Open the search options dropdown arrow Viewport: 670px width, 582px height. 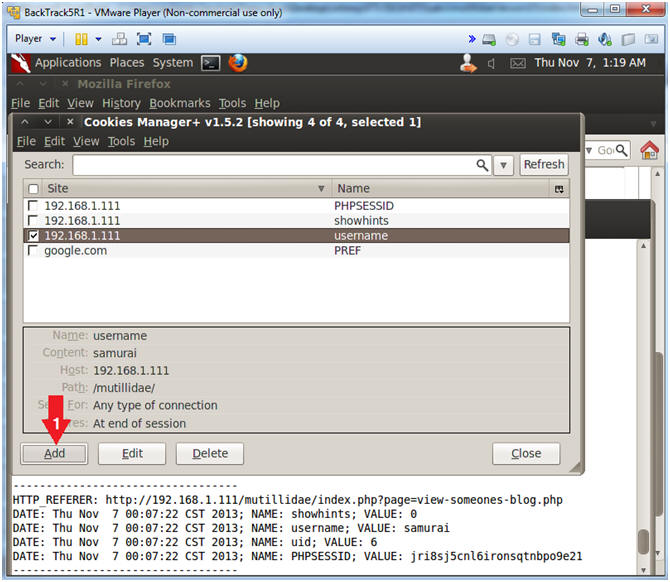503,165
